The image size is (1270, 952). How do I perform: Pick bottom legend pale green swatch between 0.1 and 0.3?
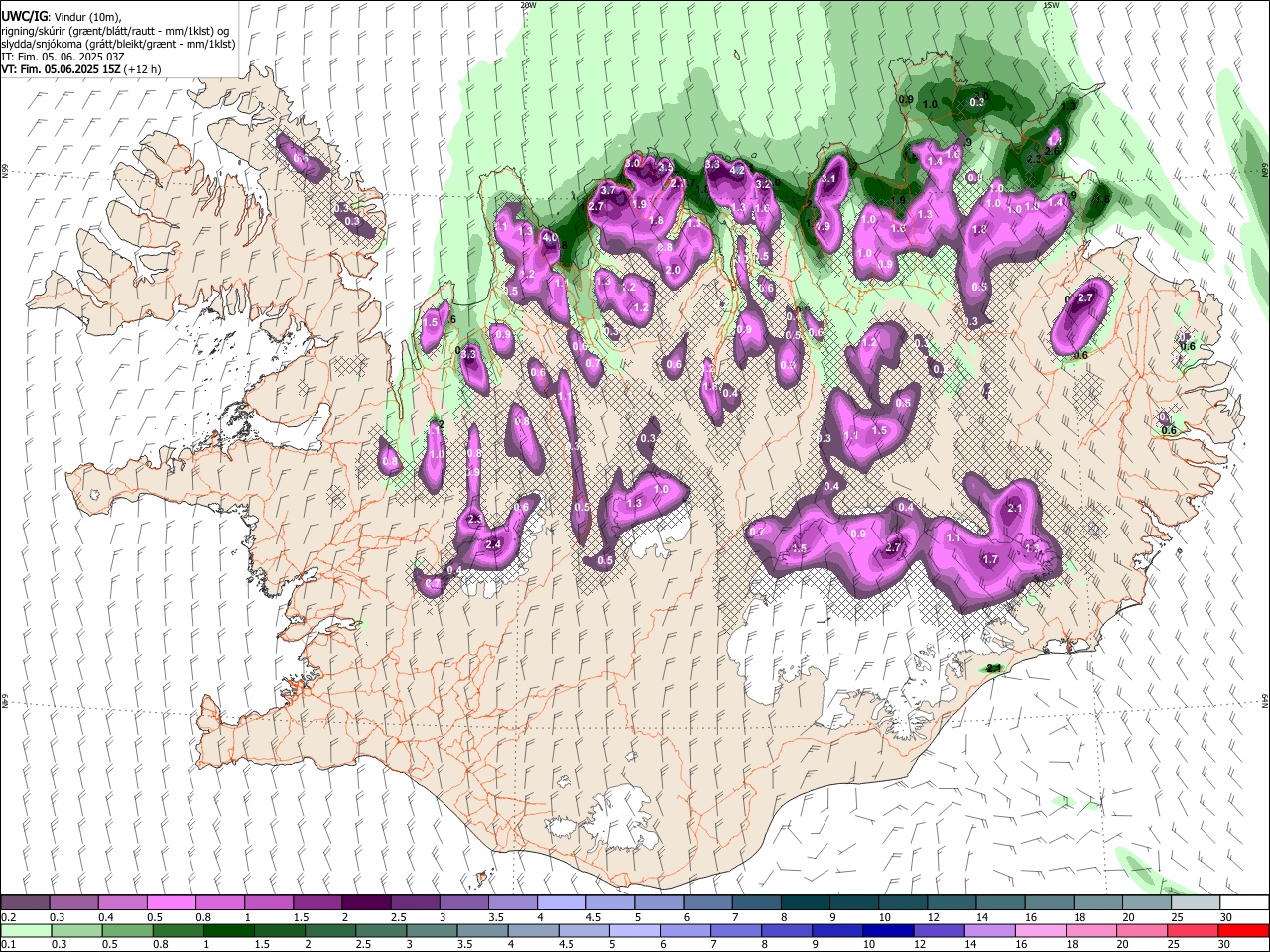[x=26, y=930]
